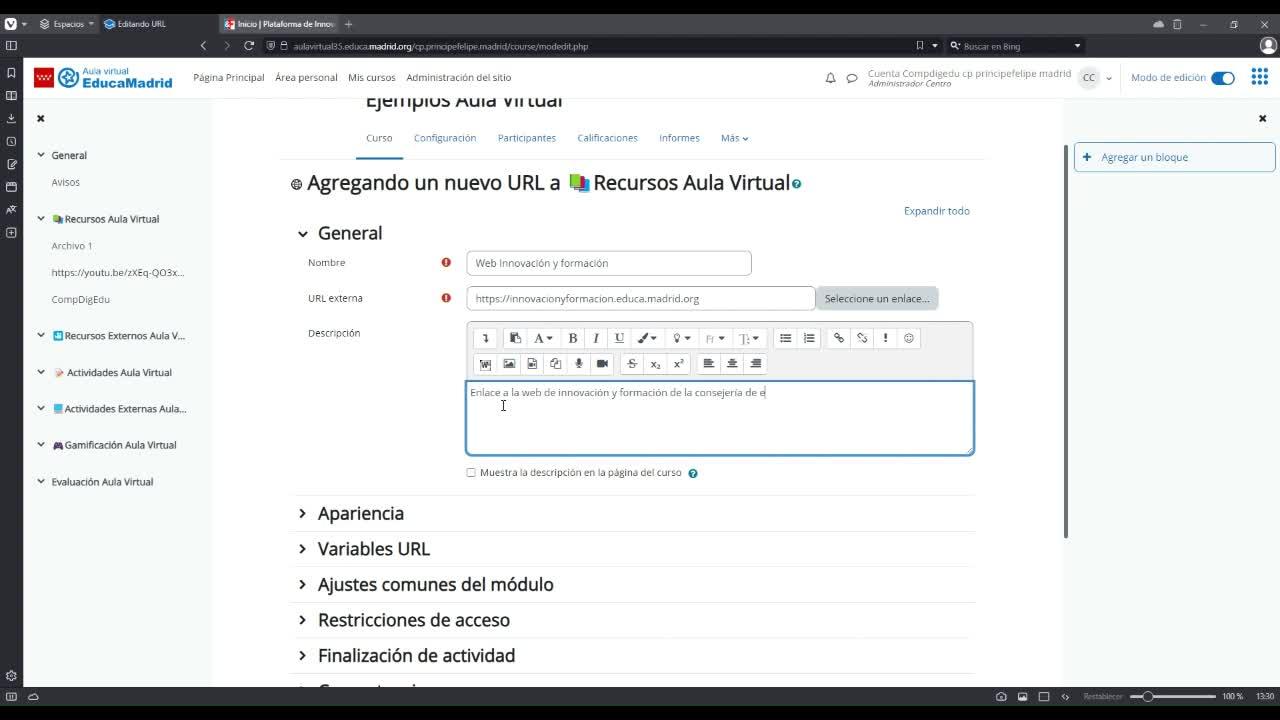The height and width of the screenshot is (720, 1280).
Task: Switch to the Configuración tab
Action: pos(445,138)
